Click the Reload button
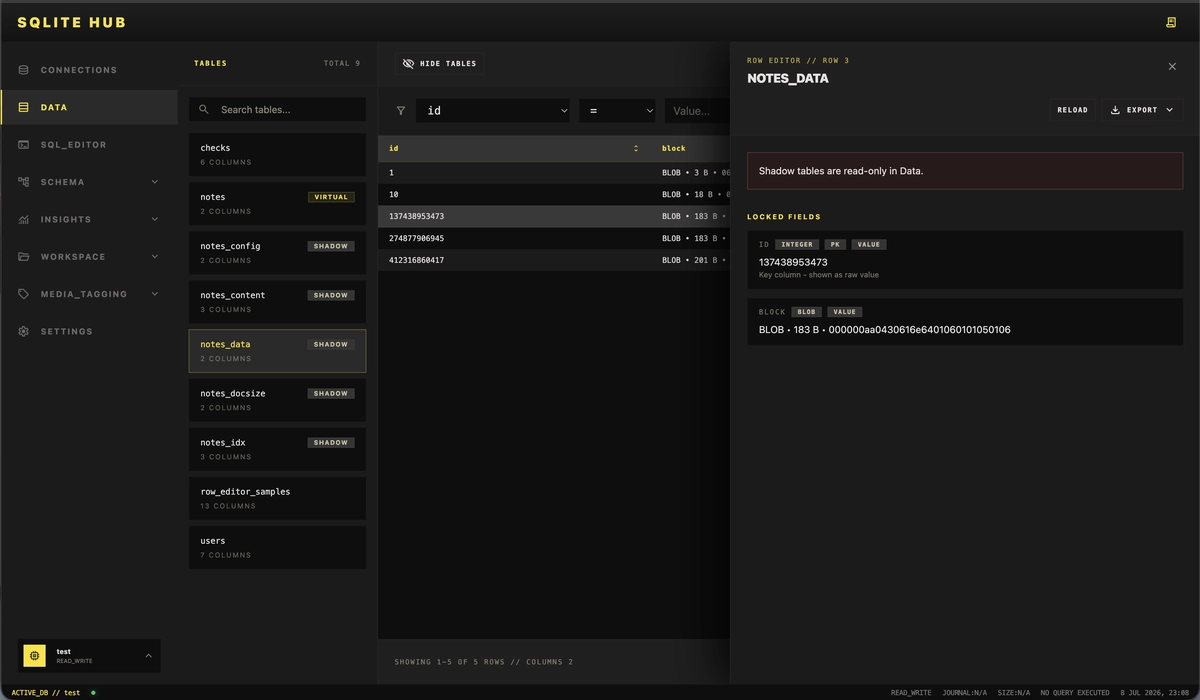 coord(1072,110)
